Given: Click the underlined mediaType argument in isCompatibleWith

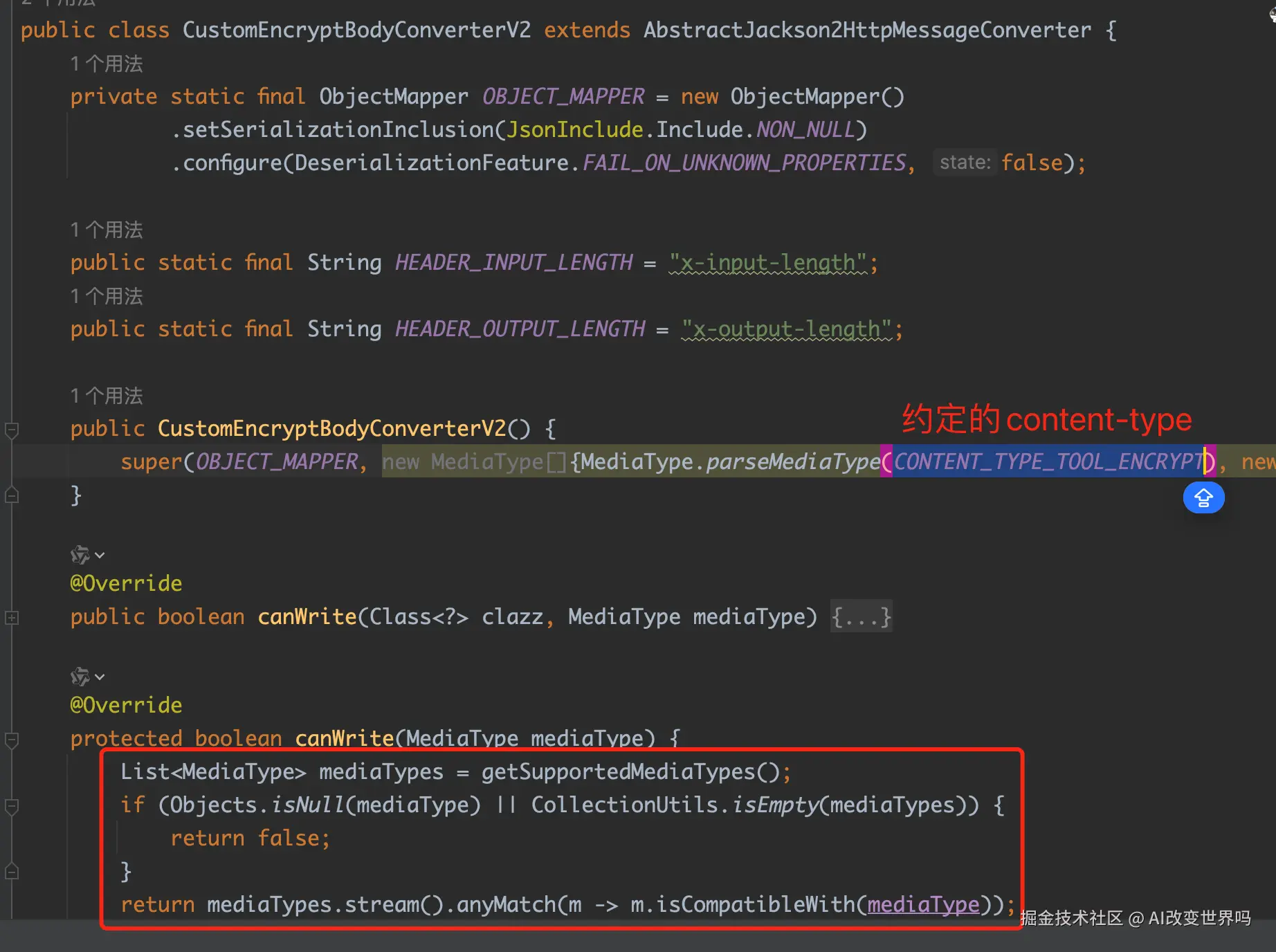Looking at the screenshot, I should (923, 904).
